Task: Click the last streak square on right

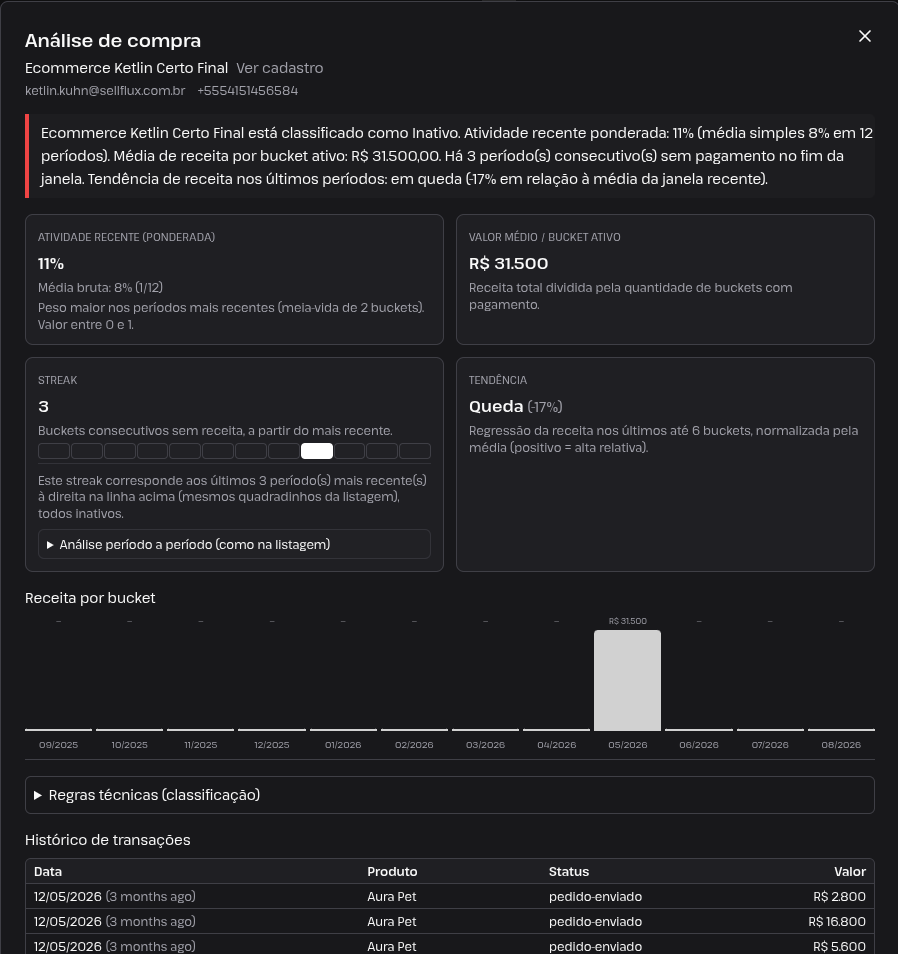Action: point(415,451)
